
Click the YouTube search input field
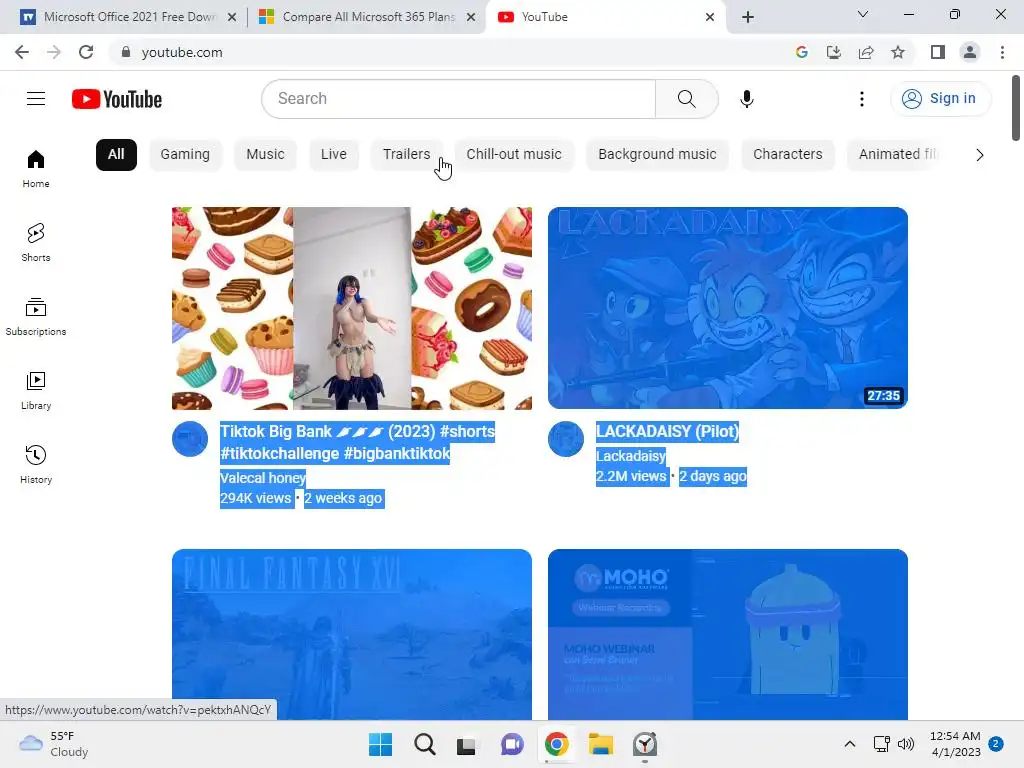[458, 99]
